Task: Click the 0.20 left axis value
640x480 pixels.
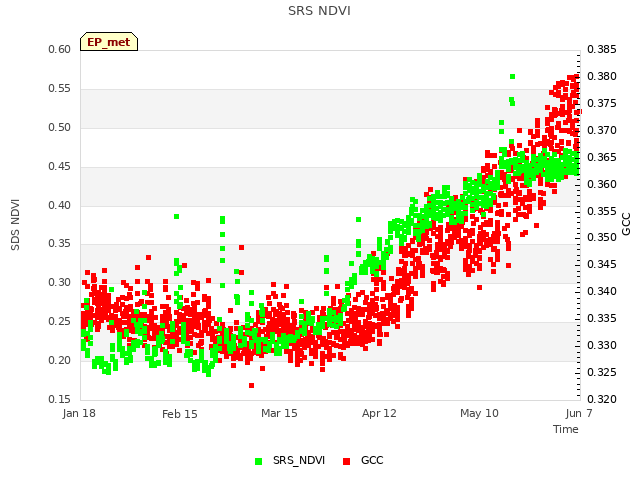Action: point(60,360)
